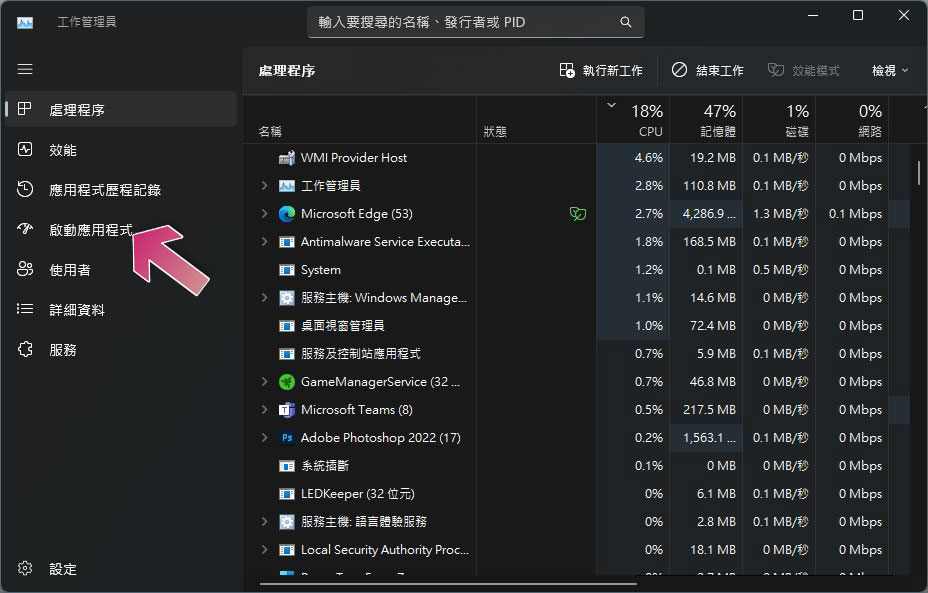Sort by the 磁碟 column header

pos(779,120)
